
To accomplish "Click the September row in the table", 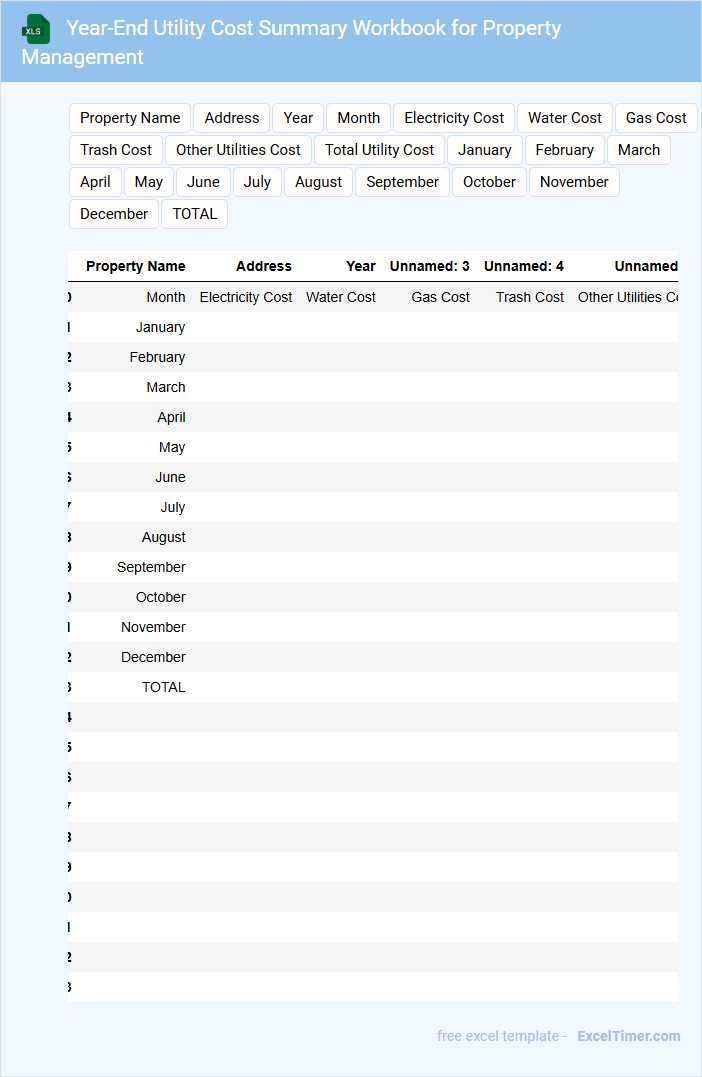I will tap(373, 567).
